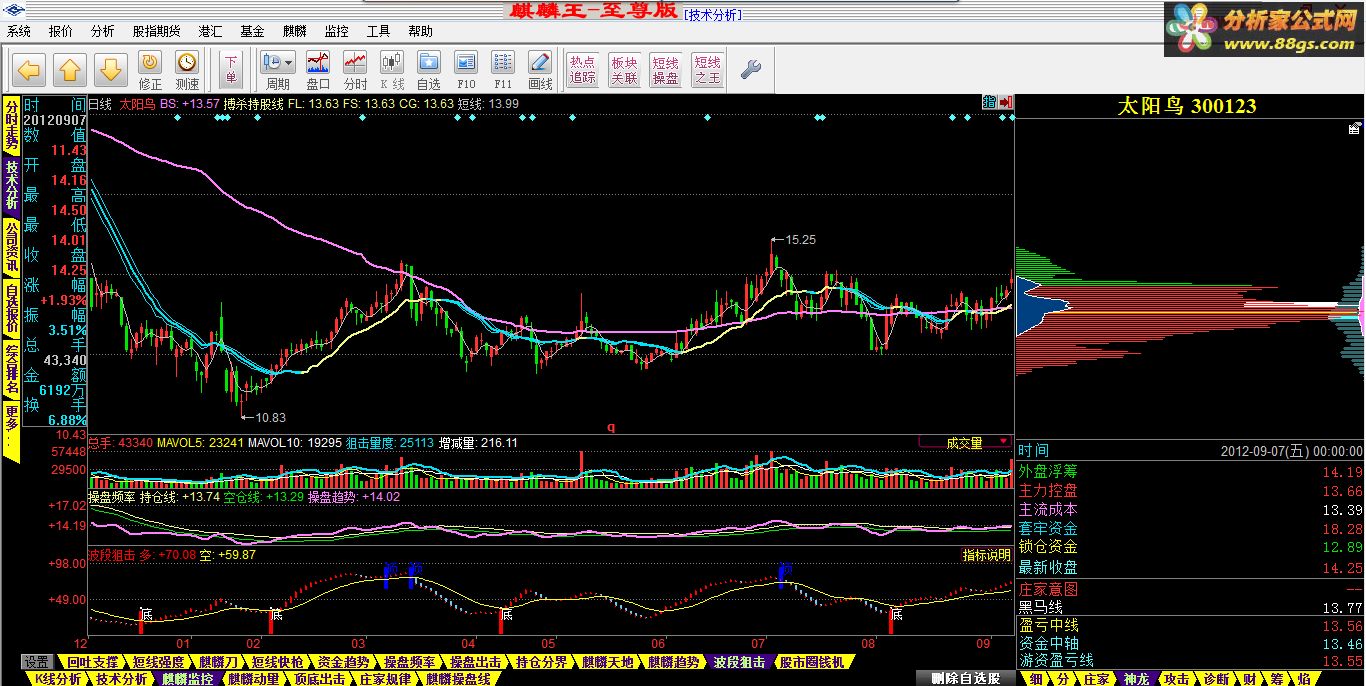Select the 资金趋势 indicator tab
The image size is (1366, 686).
(x=344, y=662)
